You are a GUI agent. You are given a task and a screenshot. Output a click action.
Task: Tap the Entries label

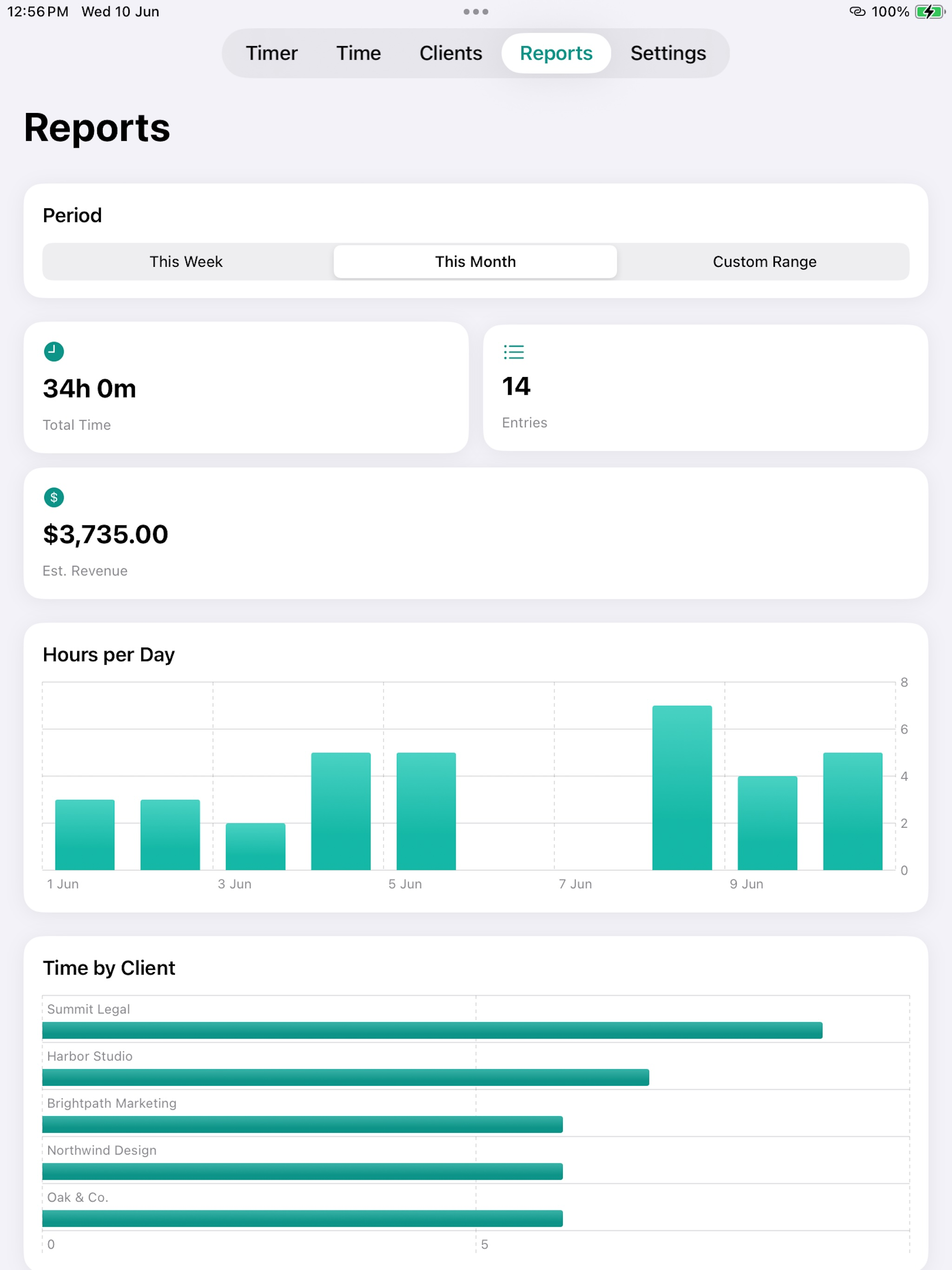525,423
